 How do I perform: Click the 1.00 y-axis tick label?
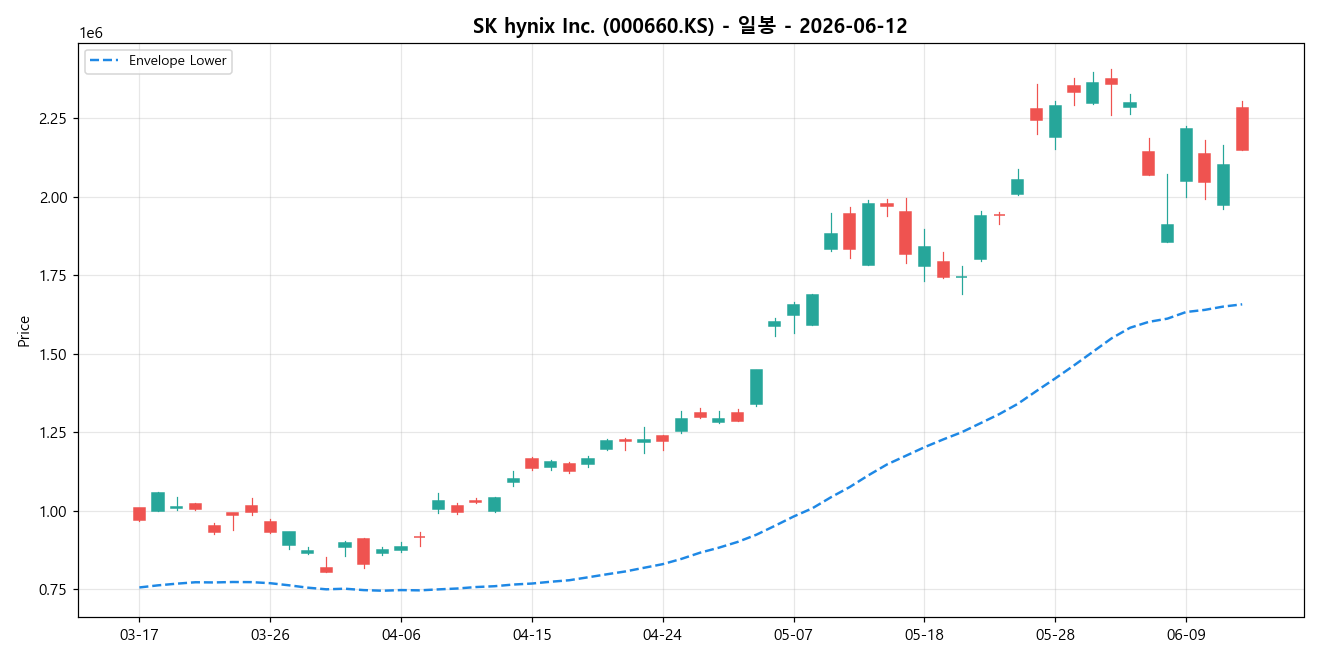tap(52, 512)
